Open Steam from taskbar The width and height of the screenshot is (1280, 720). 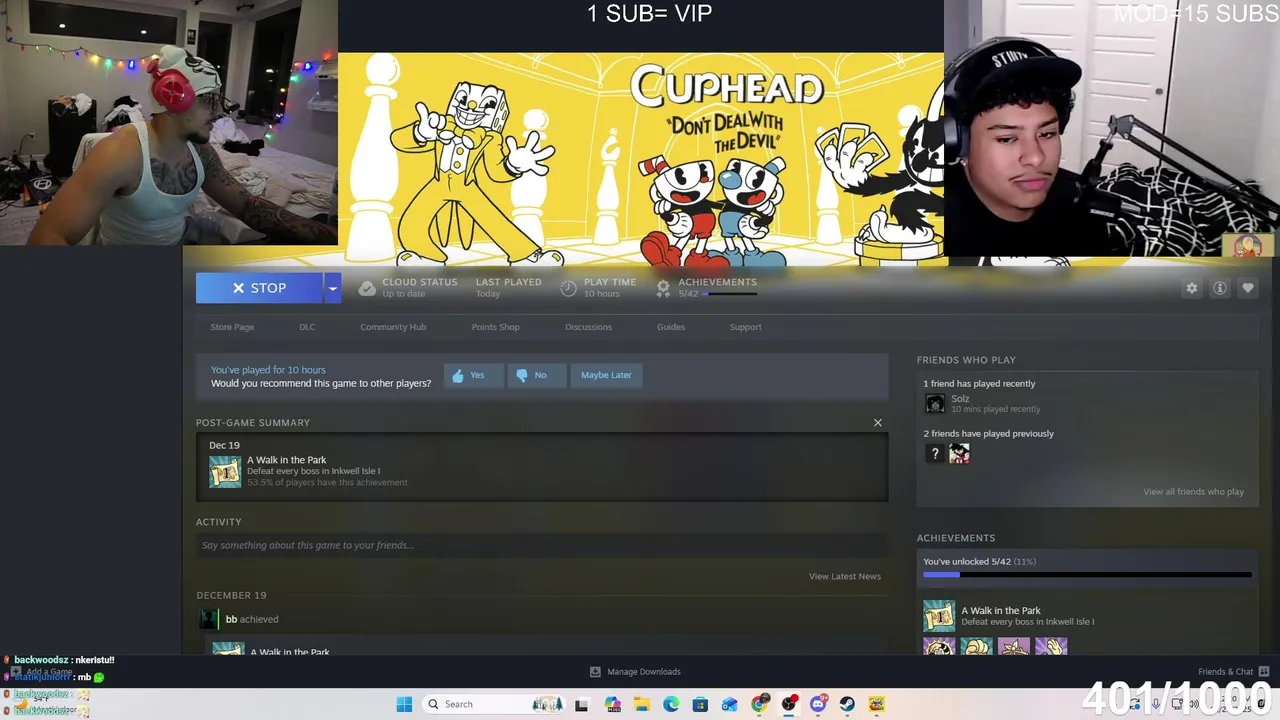pyautogui.click(x=847, y=704)
